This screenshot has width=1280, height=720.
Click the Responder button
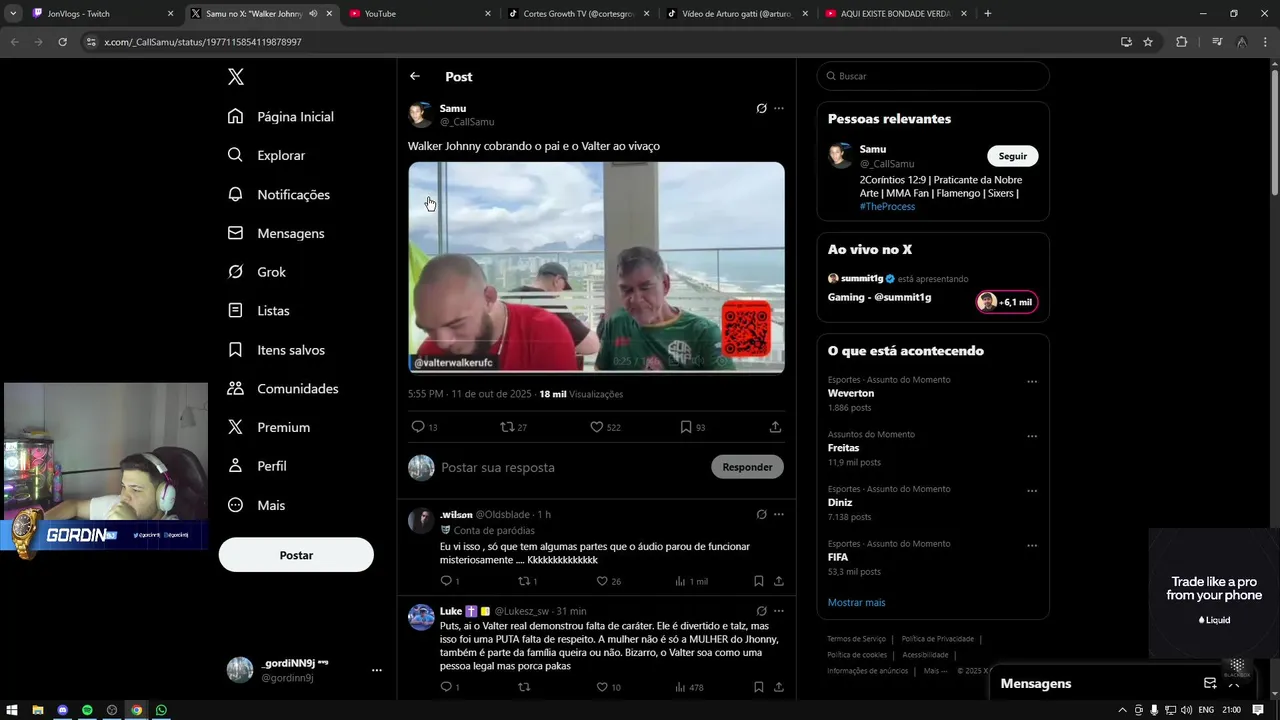(747, 467)
